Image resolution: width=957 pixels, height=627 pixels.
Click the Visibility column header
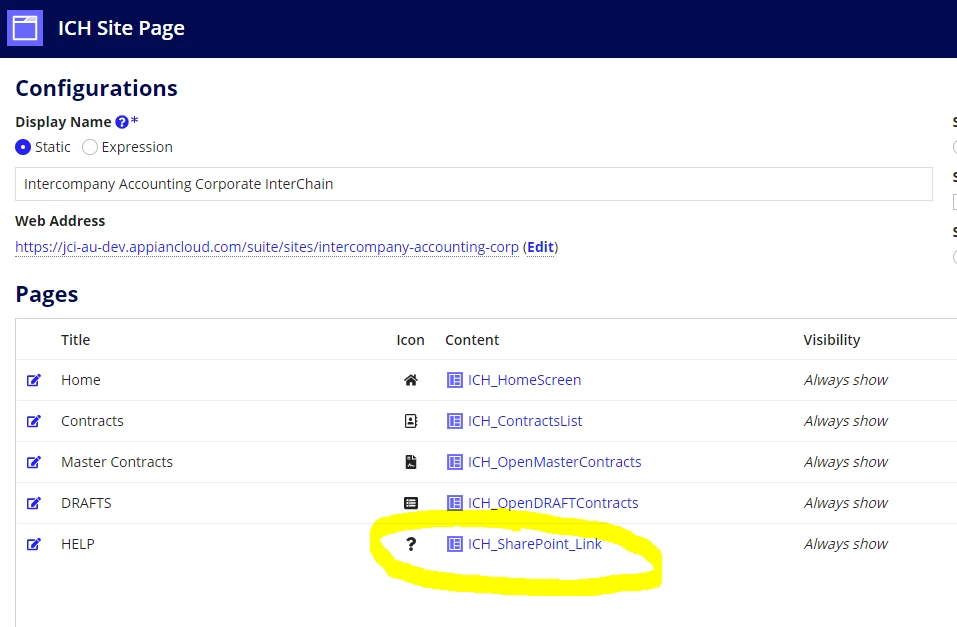831,340
